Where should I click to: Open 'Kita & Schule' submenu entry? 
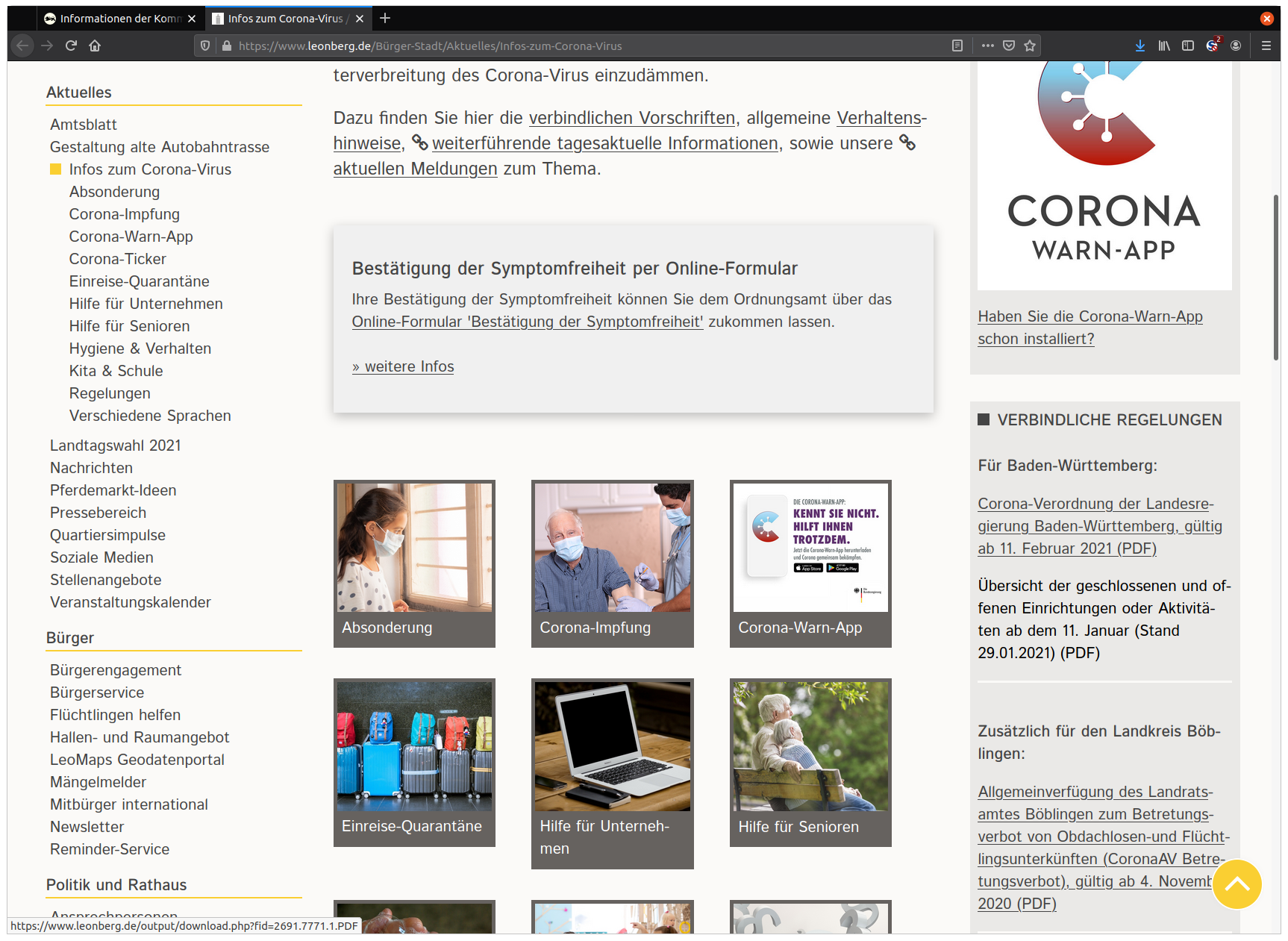click(x=116, y=371)
